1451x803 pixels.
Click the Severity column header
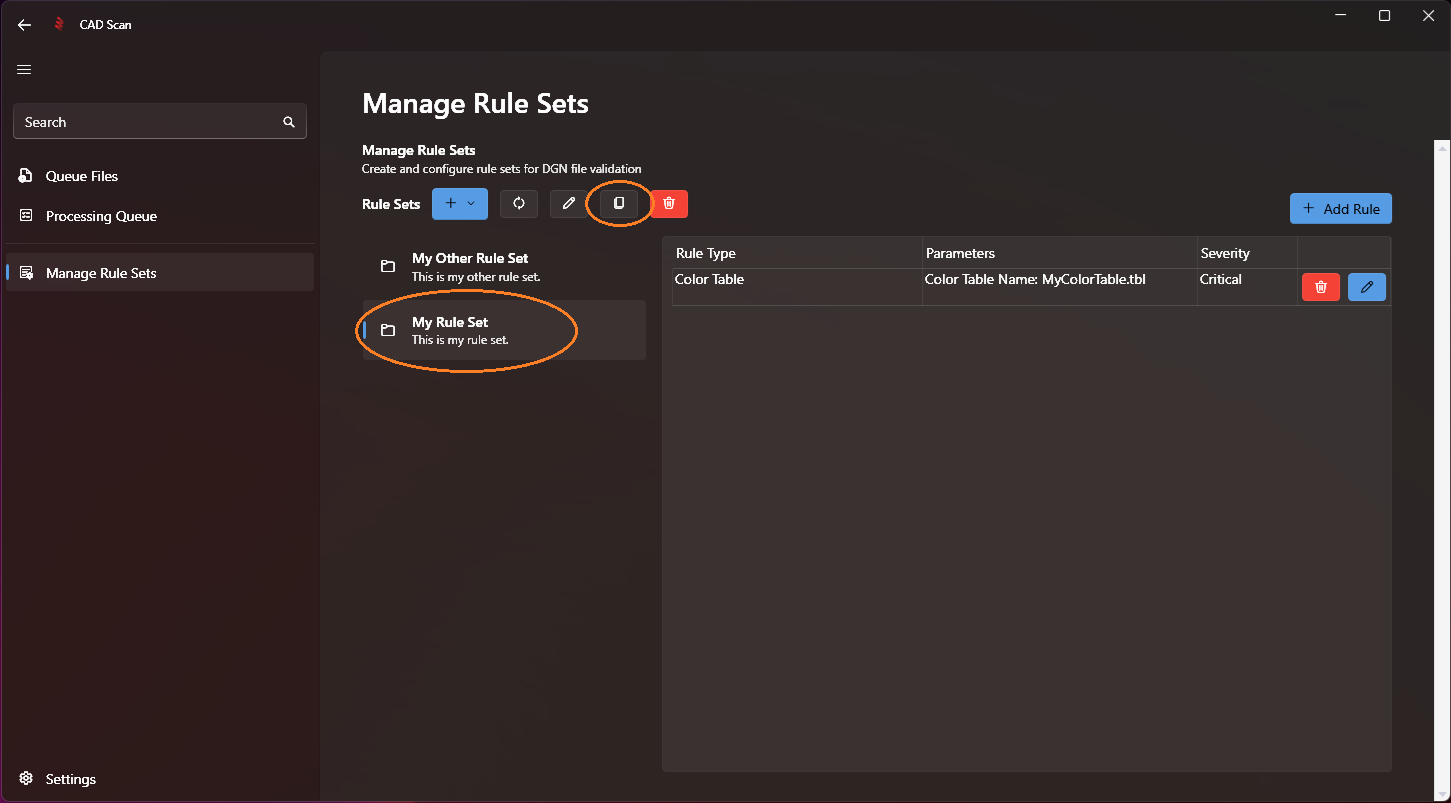(1225, 253)
